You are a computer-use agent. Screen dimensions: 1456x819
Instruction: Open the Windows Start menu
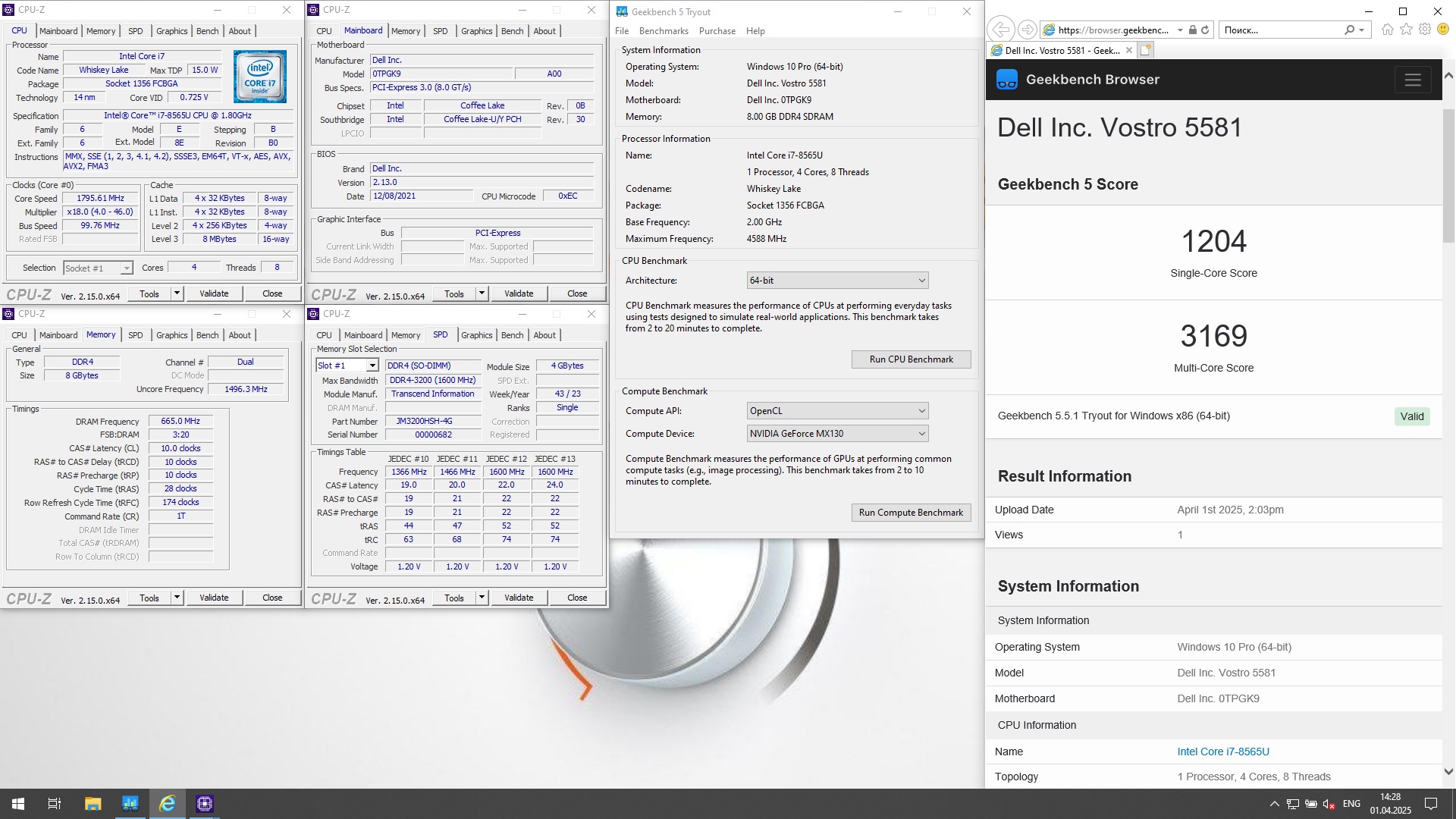pyautogui.click(x=18, y=804)
